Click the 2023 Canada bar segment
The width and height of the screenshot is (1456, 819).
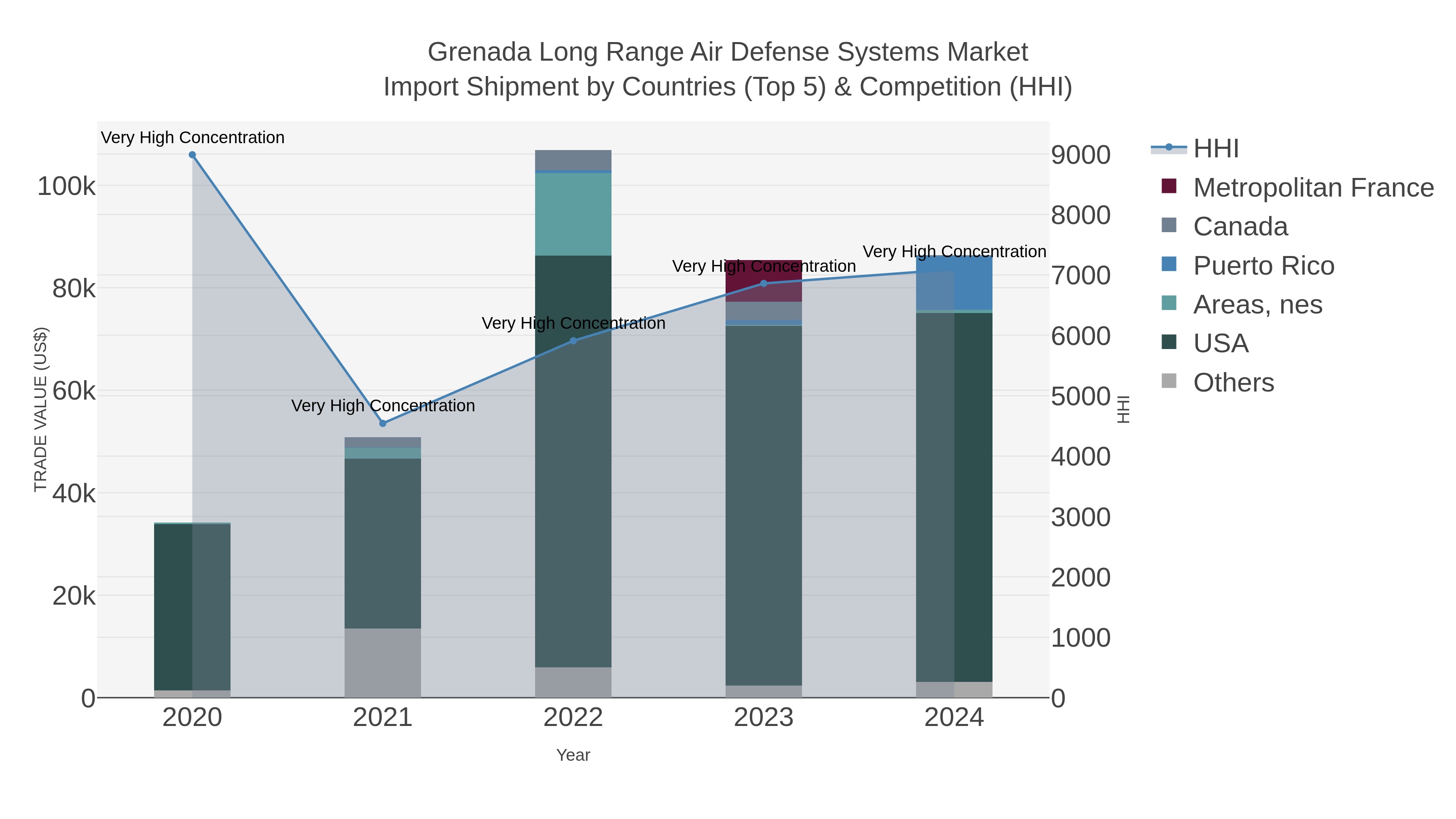click(x=764, y=311)
